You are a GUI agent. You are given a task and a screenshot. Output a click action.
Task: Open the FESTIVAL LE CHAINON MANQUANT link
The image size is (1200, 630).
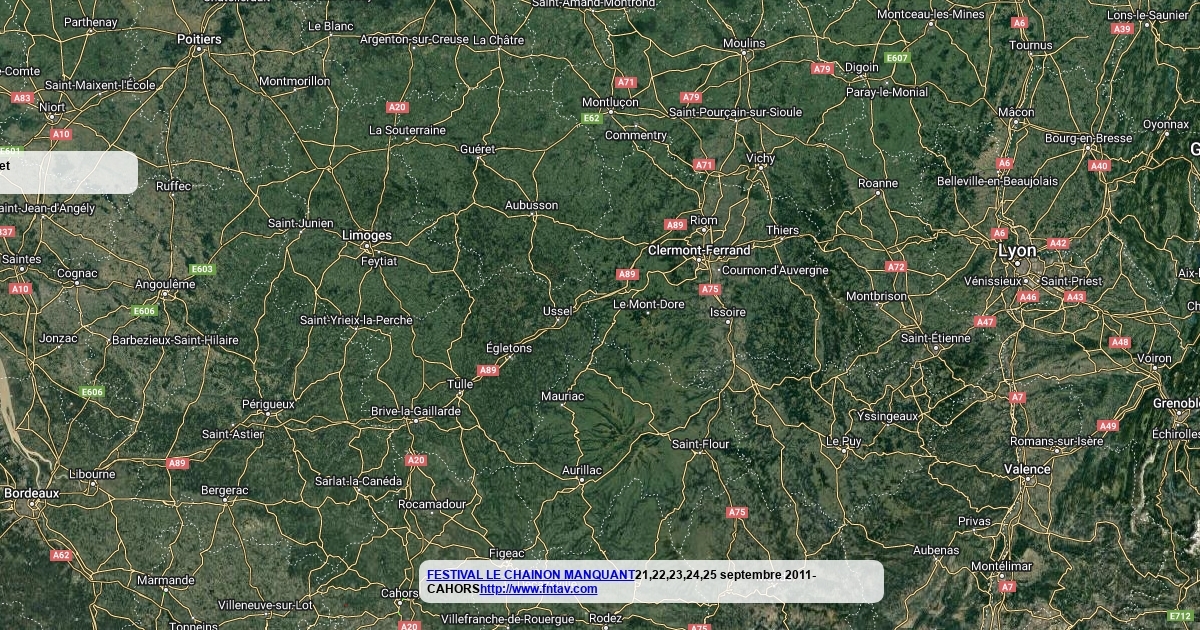pyautogui.click(x=531, y=575)
